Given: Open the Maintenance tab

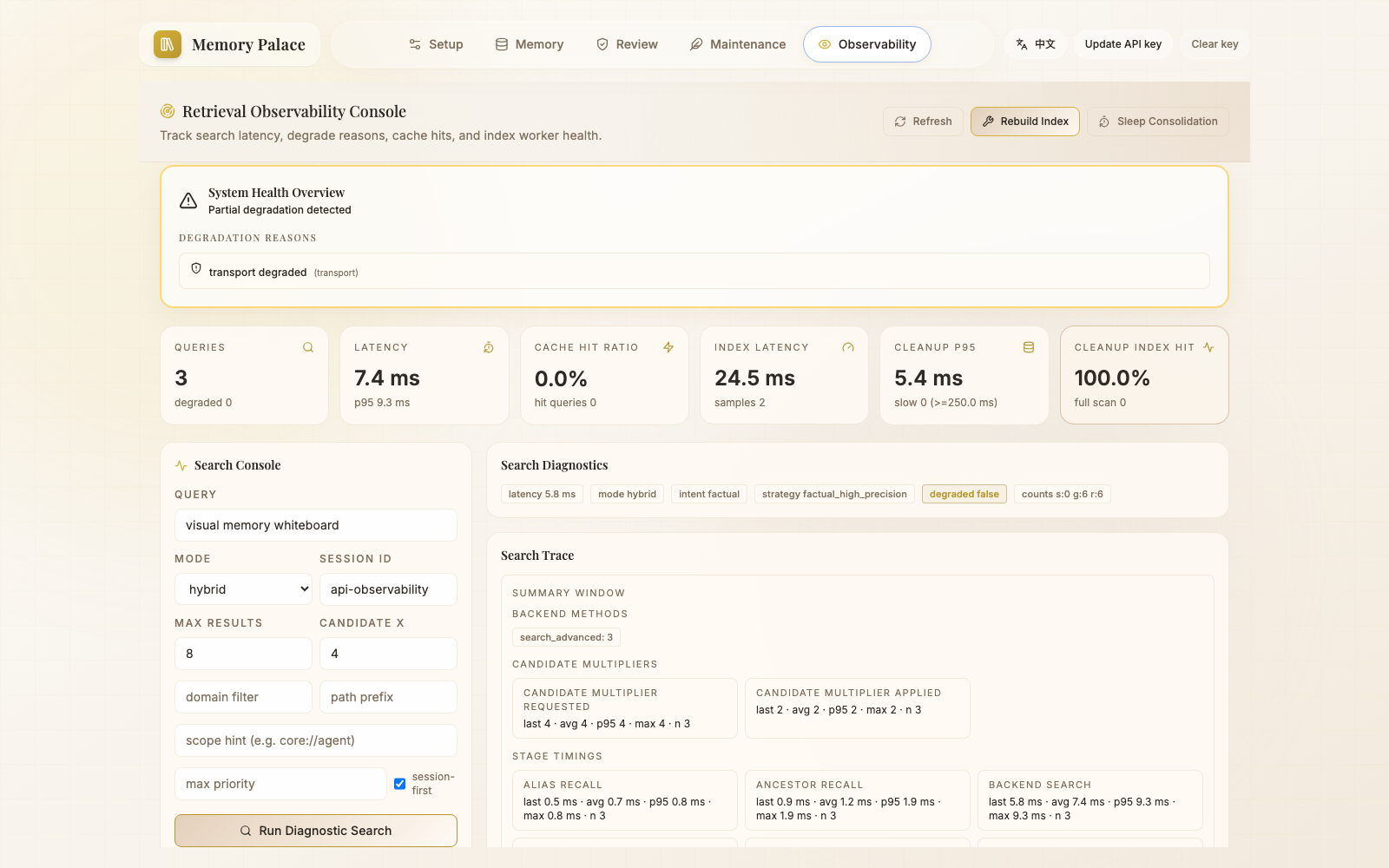Looking at the screenshot, I should click(738, 44).
